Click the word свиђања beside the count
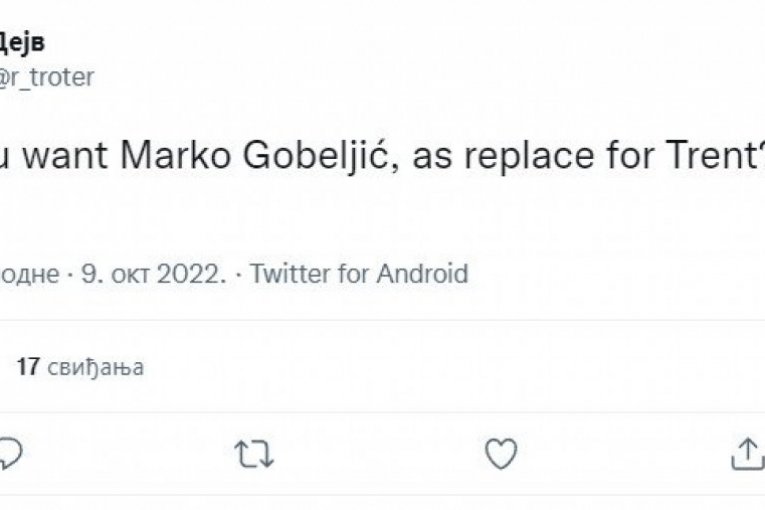Screen dimensions: 765x510 pos(95,367)
